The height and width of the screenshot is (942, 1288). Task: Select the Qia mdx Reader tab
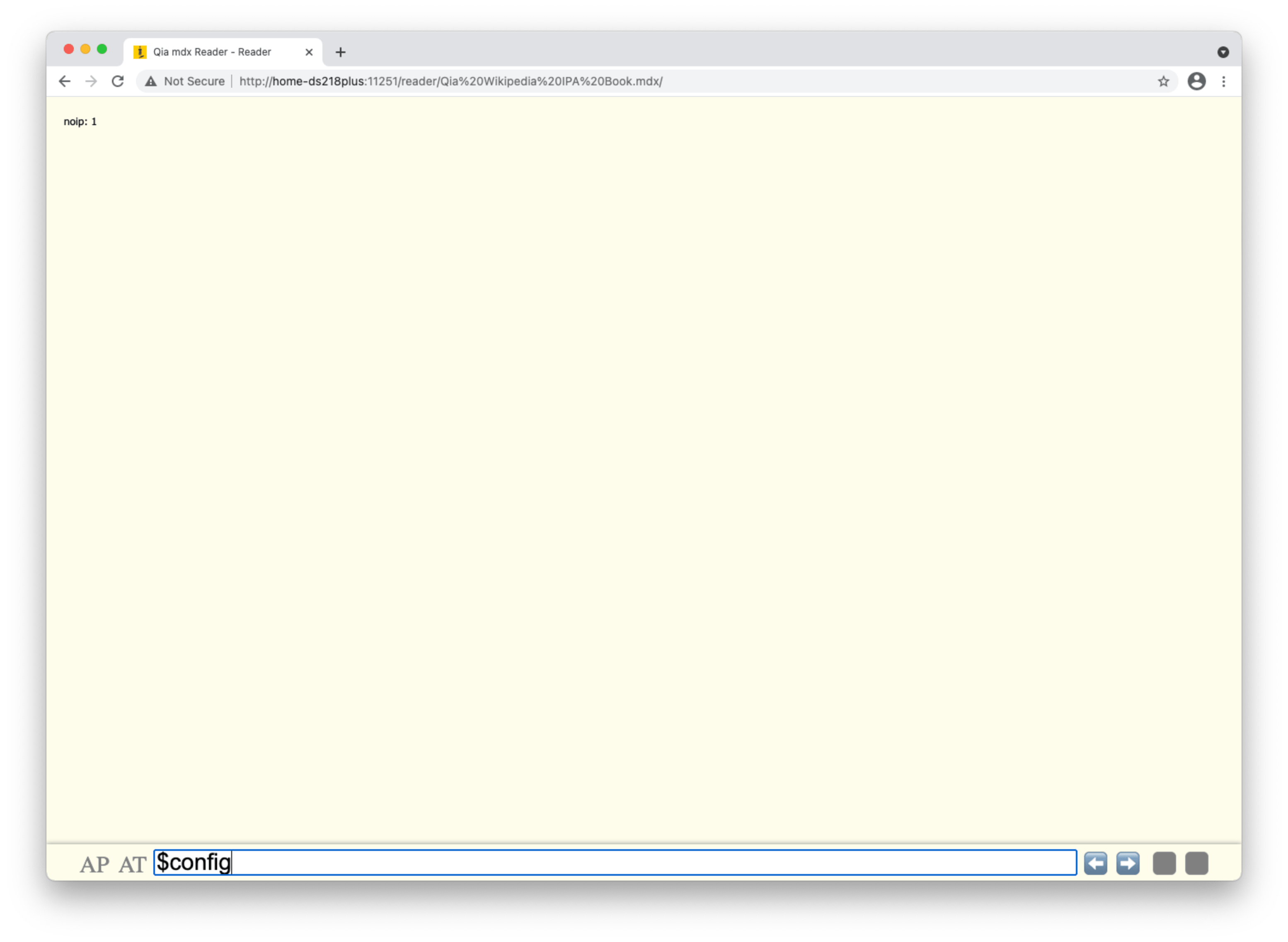click(x=223, y=52)
